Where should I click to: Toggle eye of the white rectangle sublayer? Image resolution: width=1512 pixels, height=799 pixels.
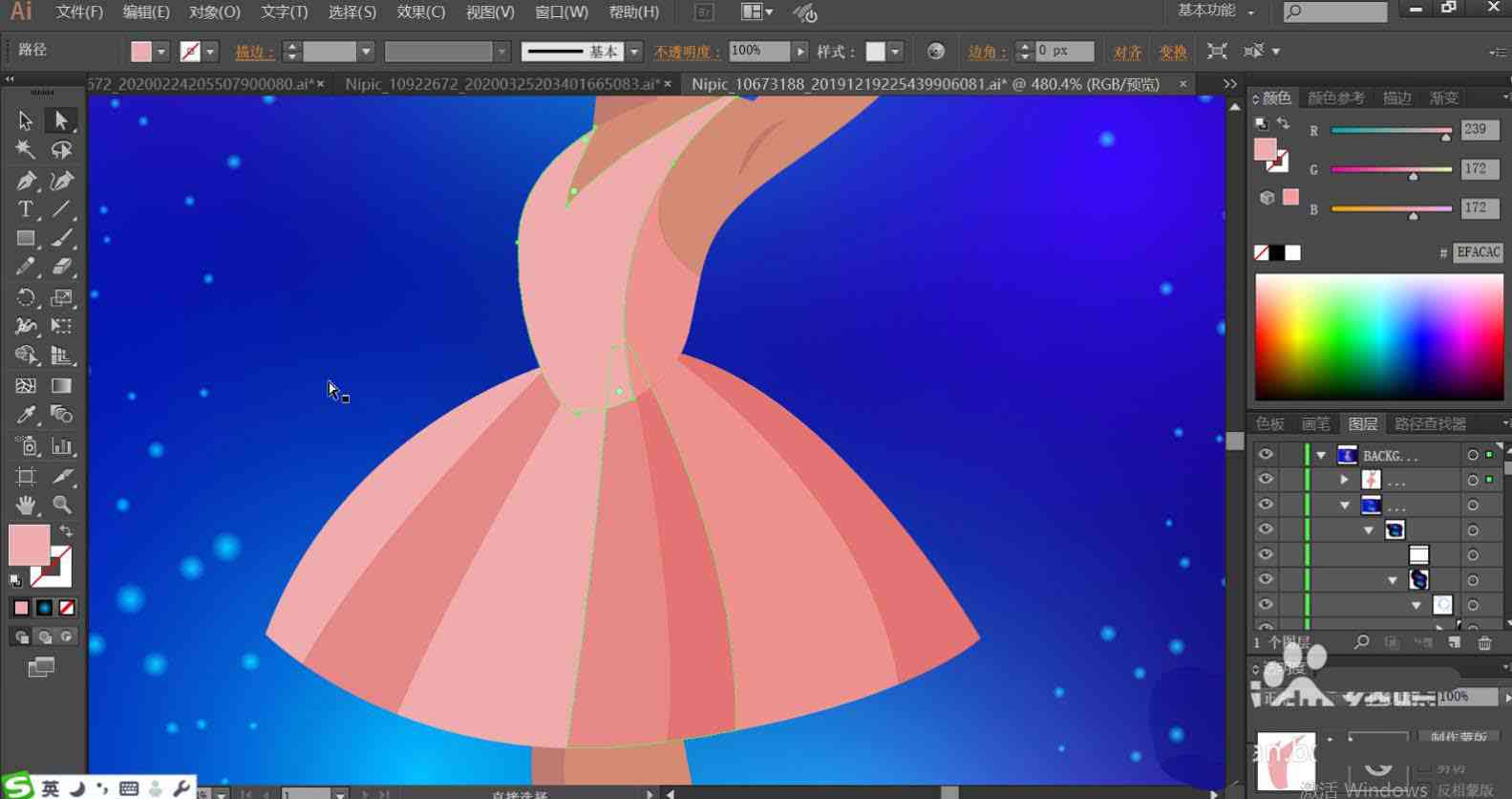coord(1266,554)
